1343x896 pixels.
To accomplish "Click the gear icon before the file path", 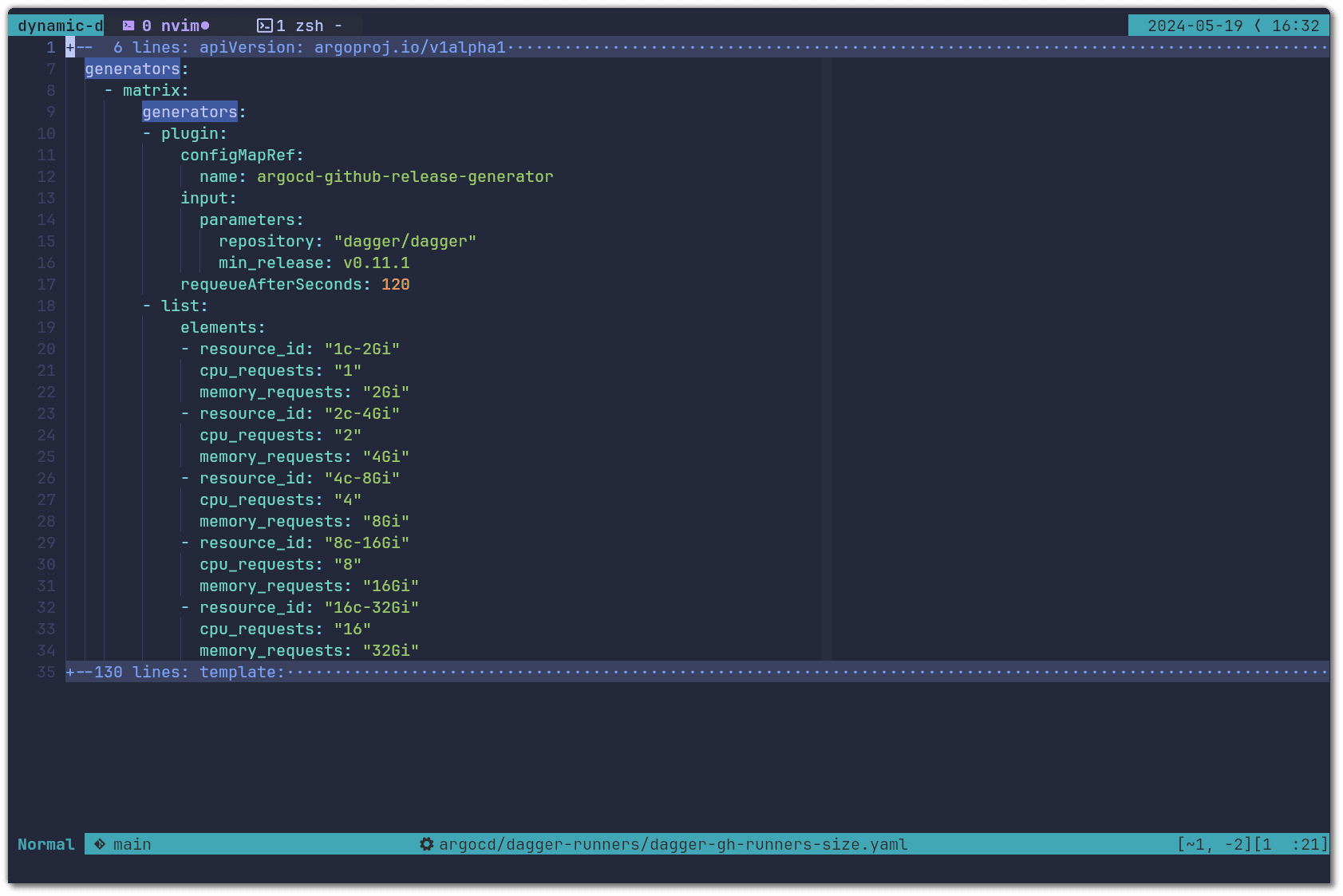I will click(x=427, y=844).
